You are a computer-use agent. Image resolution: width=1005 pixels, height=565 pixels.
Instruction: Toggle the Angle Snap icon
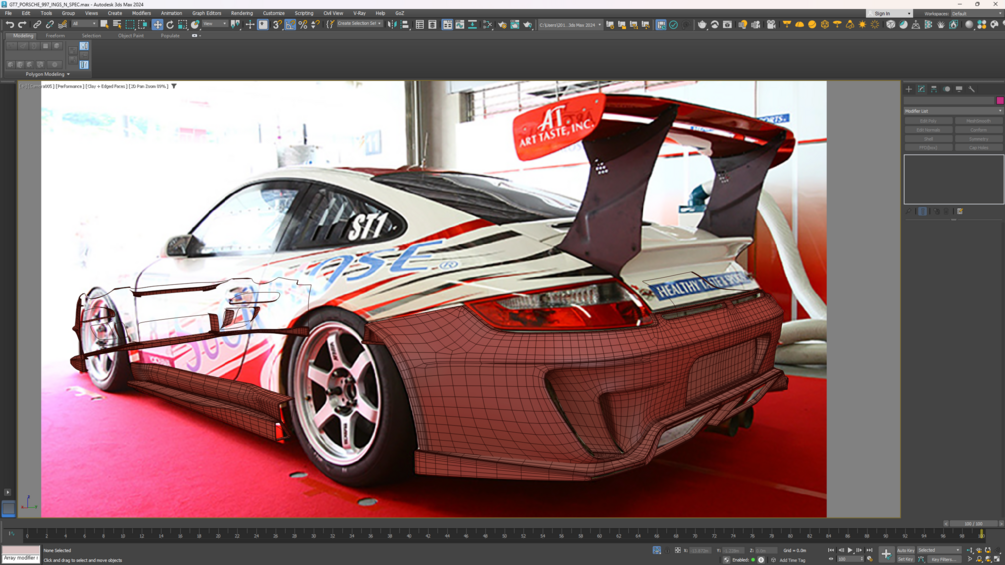click(290, 25)
